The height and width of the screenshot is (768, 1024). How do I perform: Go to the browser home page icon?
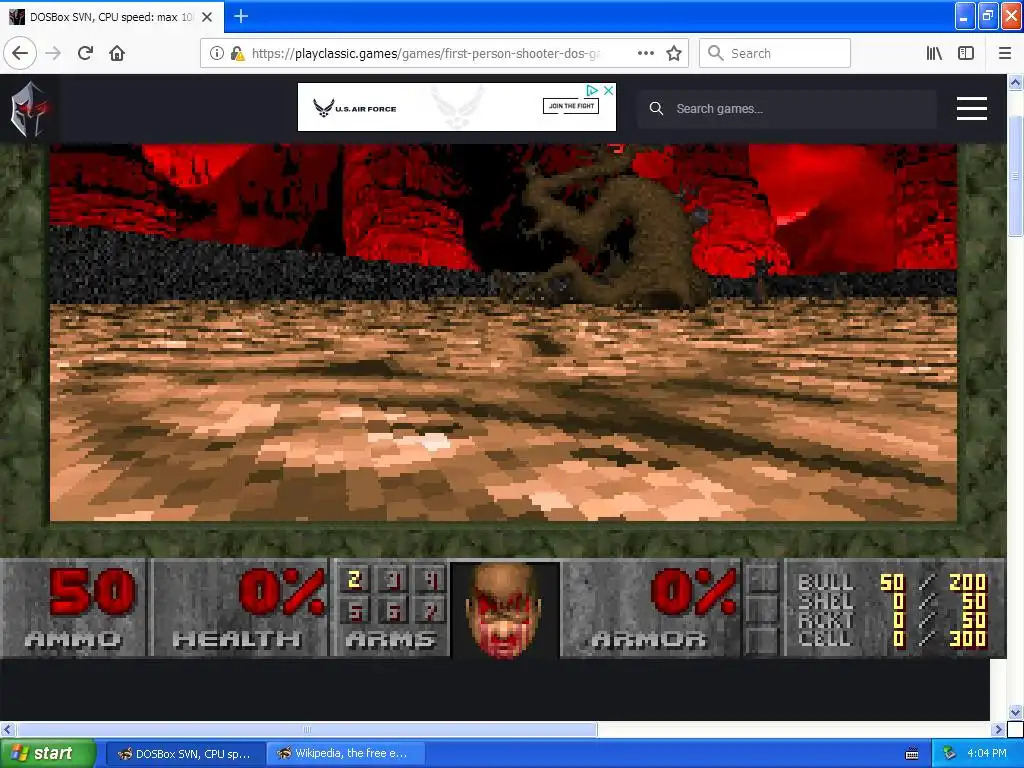click(117, 53)
